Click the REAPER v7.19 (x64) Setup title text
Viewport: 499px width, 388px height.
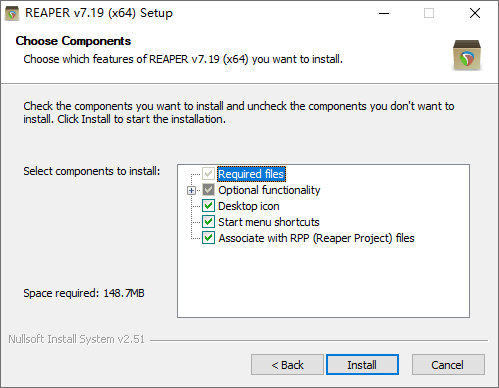99,13
